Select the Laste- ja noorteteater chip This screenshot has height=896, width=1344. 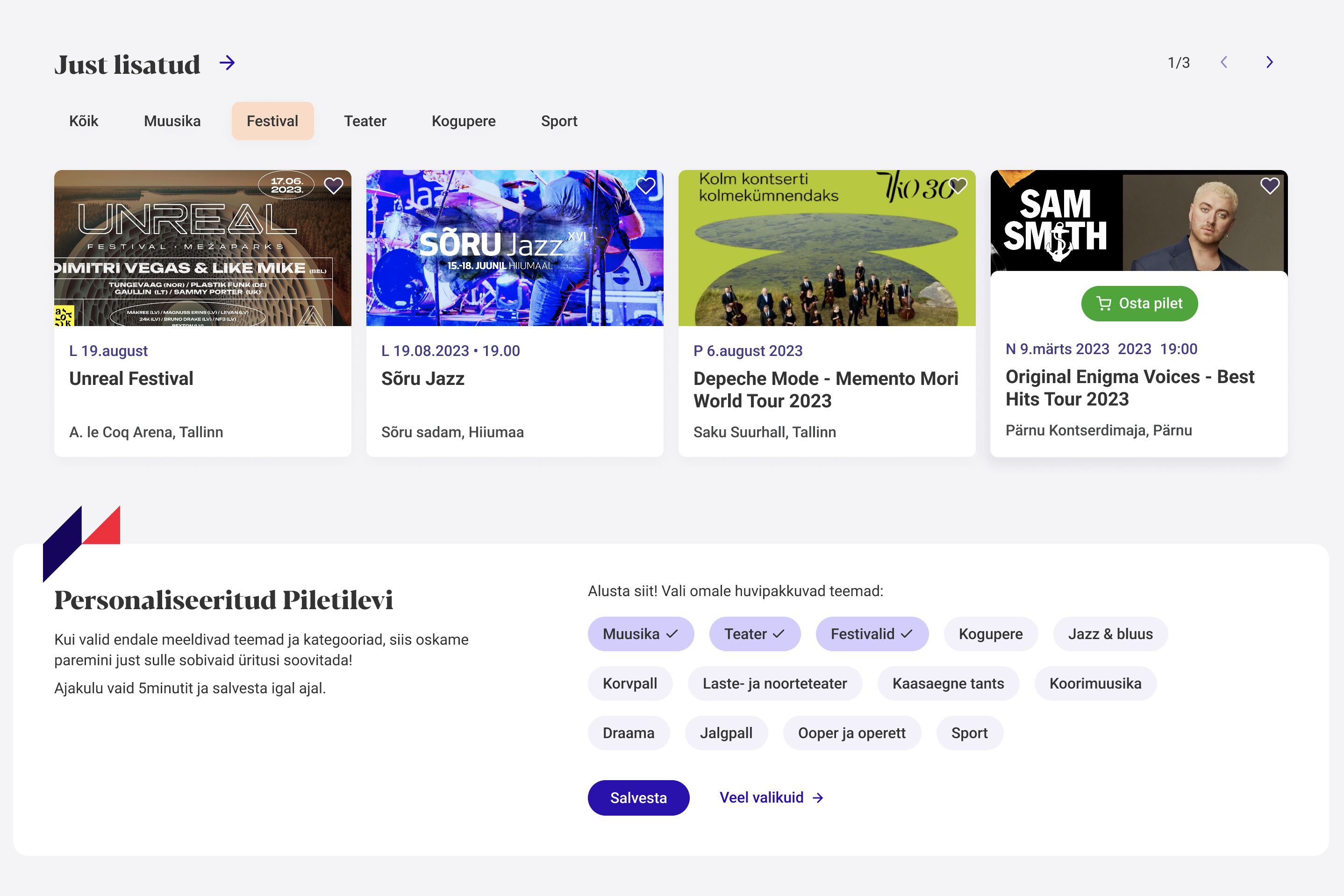[x=775, y=683]
